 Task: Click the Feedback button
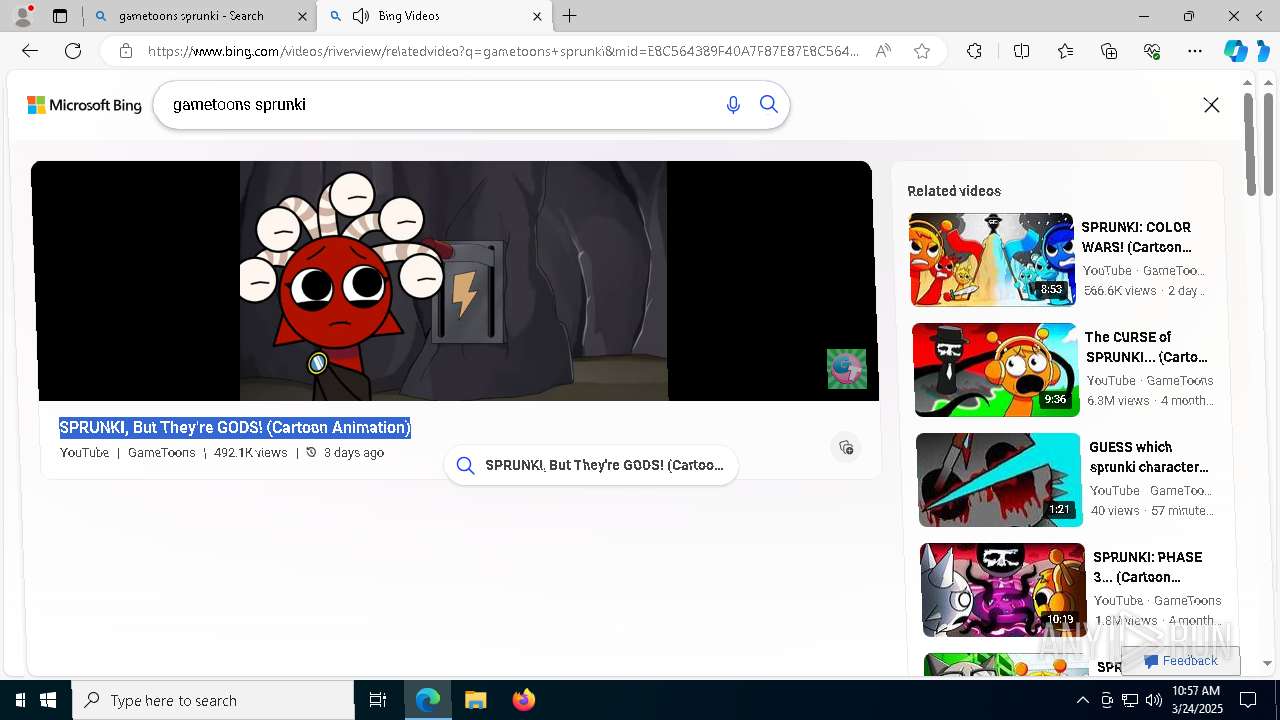pos(1181,660)
